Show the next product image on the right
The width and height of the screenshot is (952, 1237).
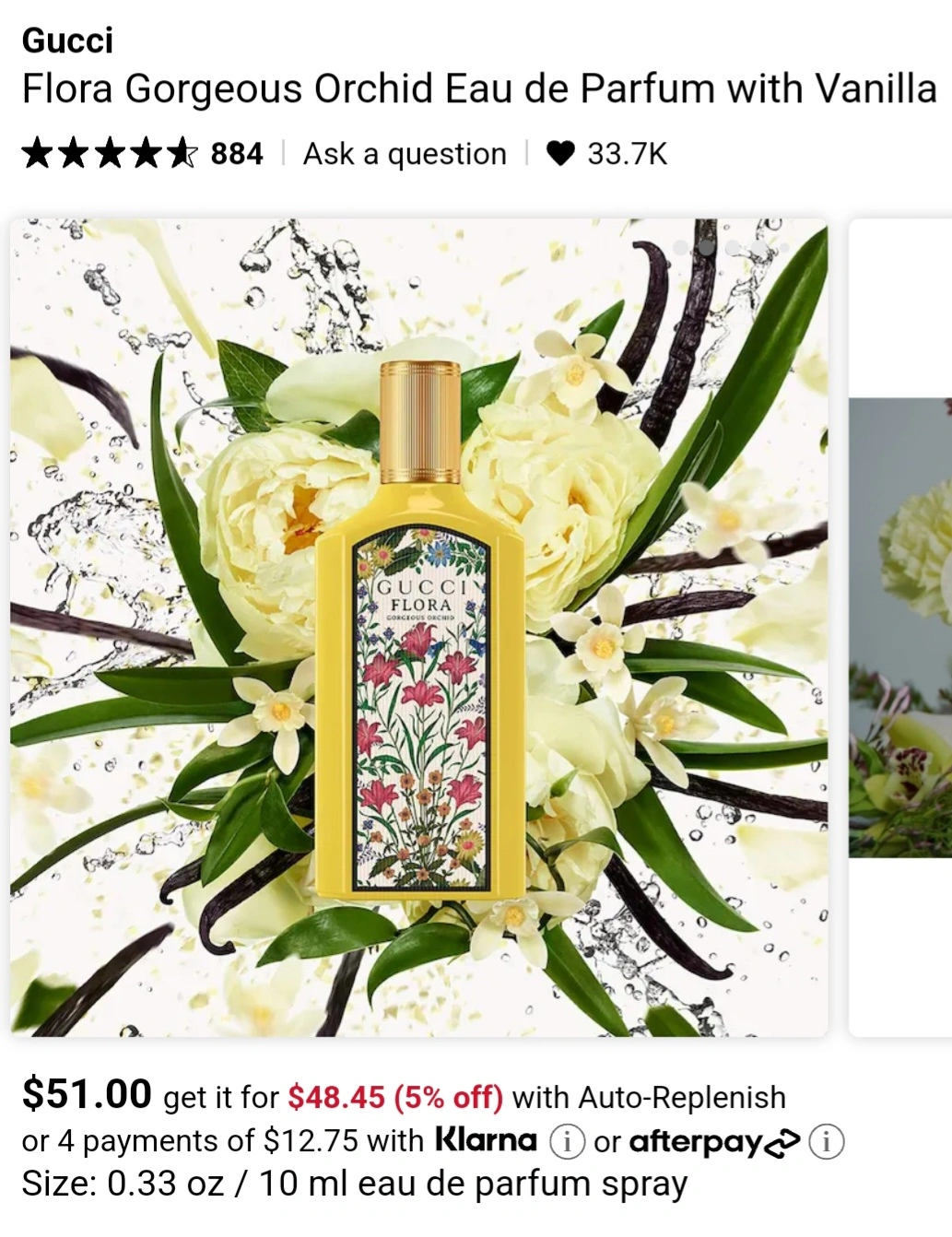coord(900,628)
